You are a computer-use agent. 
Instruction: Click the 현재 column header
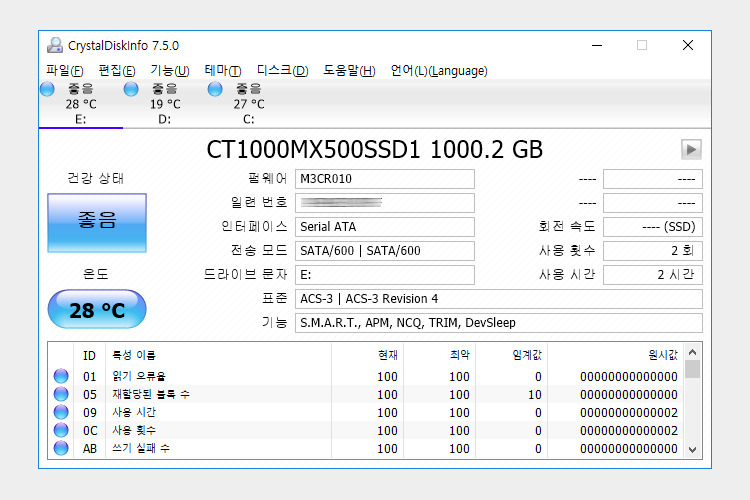click(368, 356)
